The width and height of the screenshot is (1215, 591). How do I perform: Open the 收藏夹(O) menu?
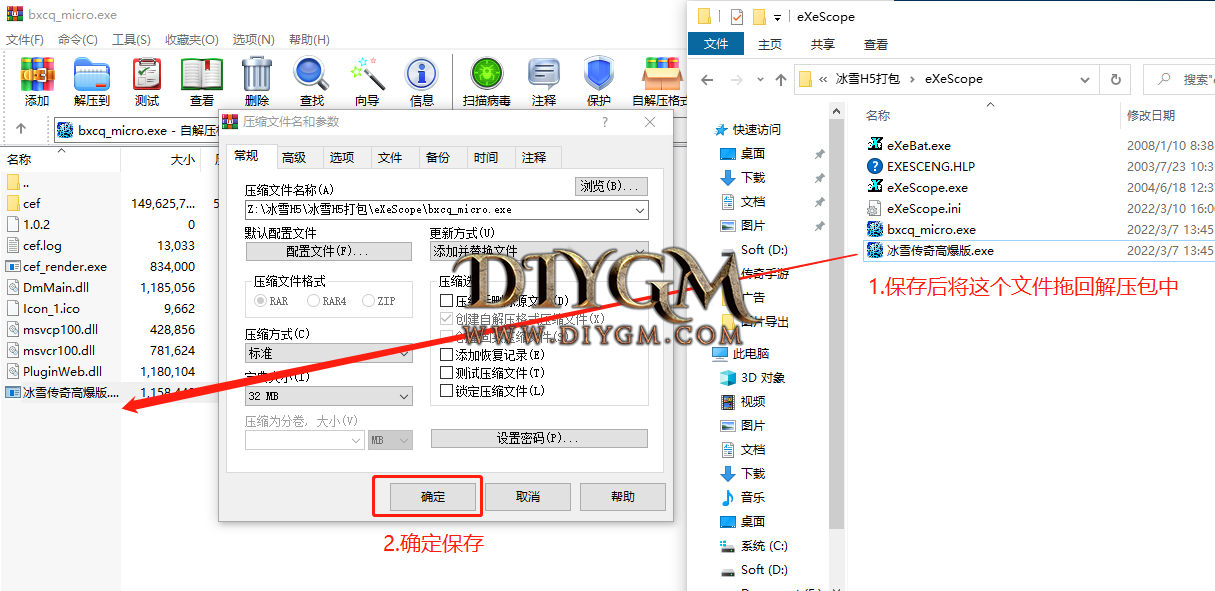point(192,39)
